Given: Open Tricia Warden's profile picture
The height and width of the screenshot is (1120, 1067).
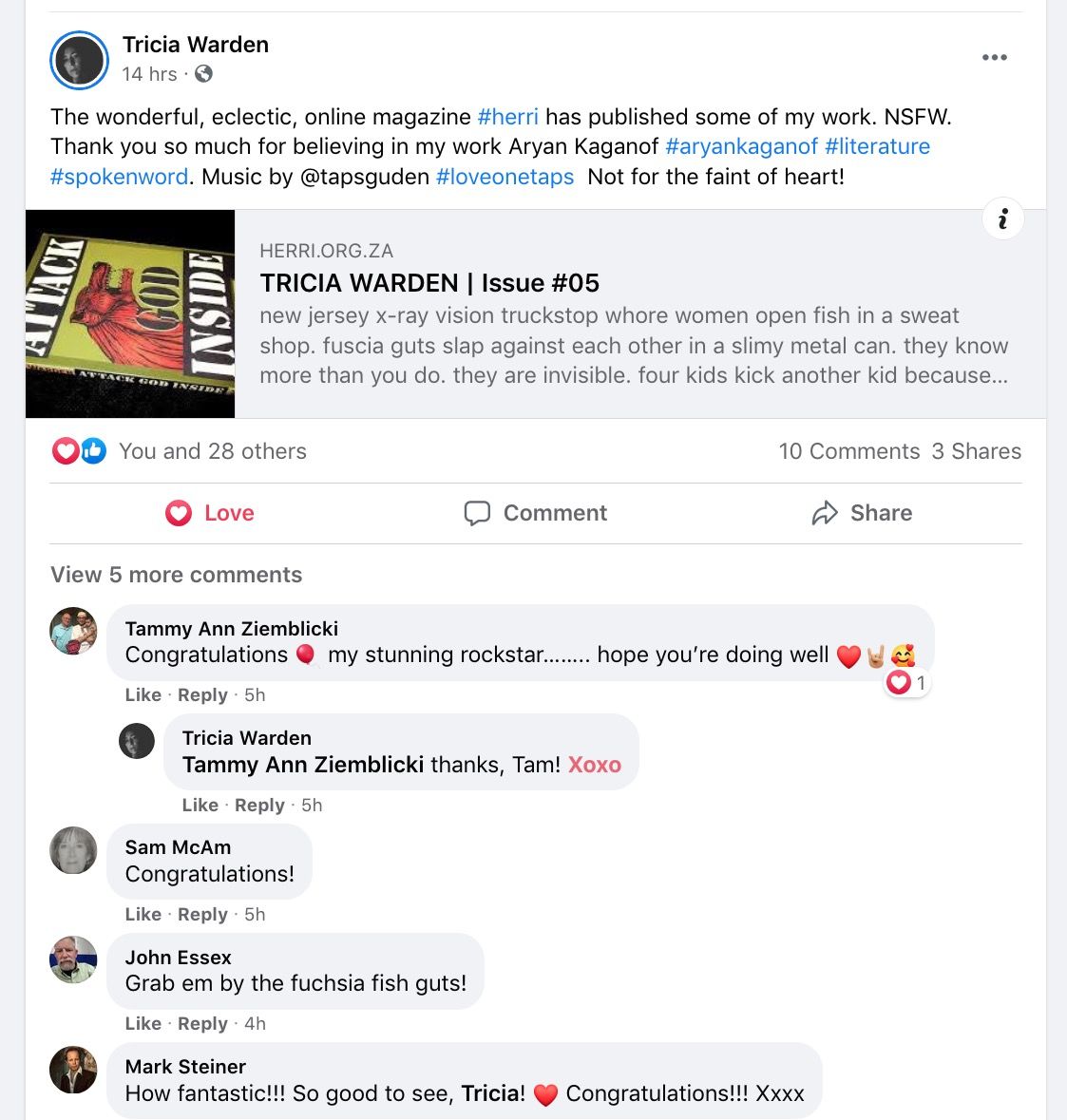Looking at the screenshot, I should click(79, 60).
